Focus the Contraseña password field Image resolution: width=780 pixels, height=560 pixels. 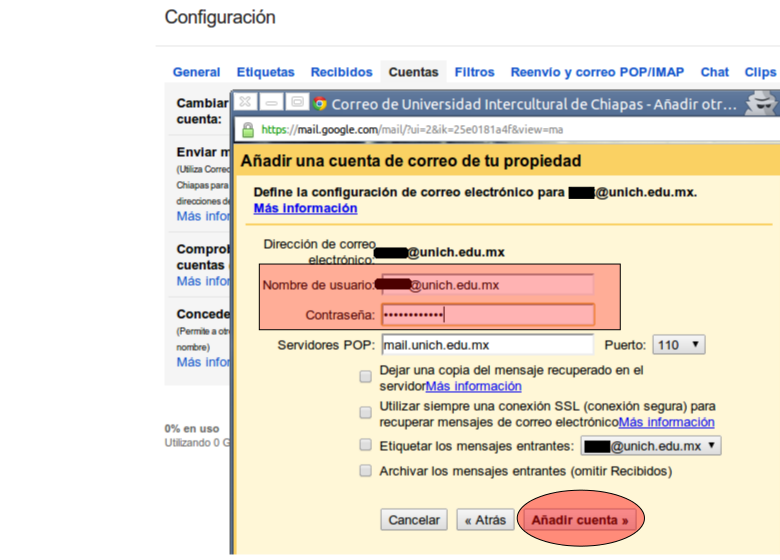(488, 315)
